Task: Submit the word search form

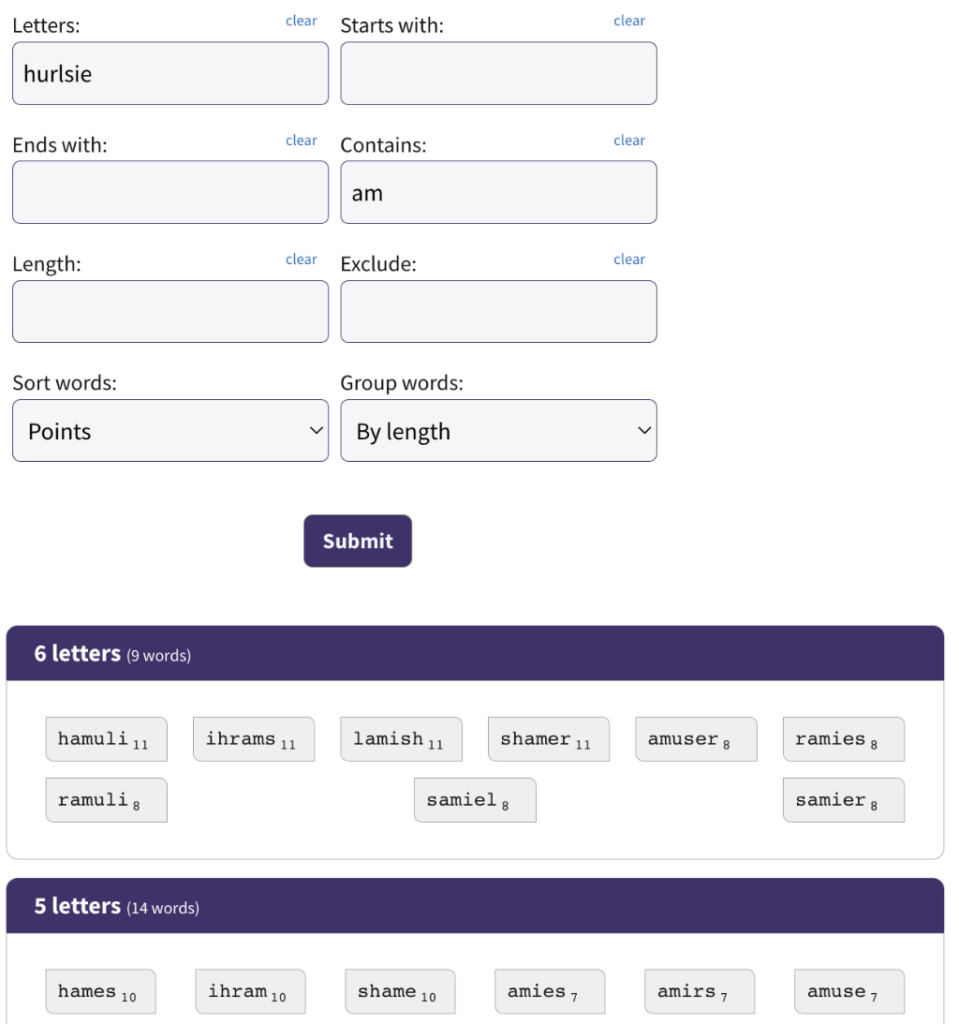Action: point(357,541)
